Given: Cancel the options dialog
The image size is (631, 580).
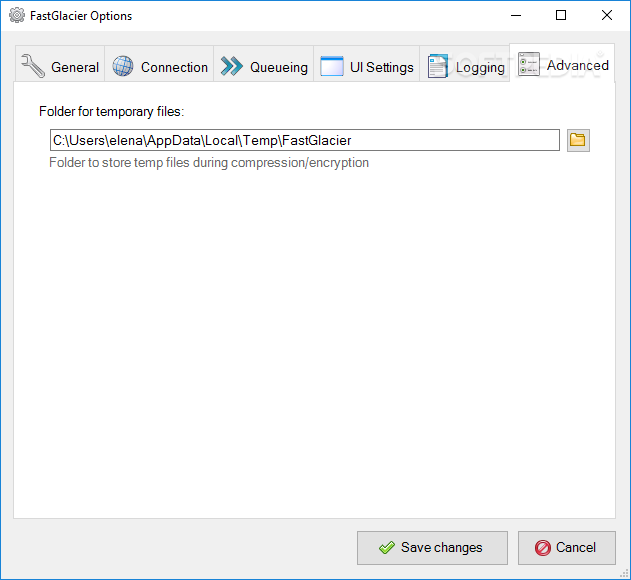Looking at the screenshot, I should (567, 547).
